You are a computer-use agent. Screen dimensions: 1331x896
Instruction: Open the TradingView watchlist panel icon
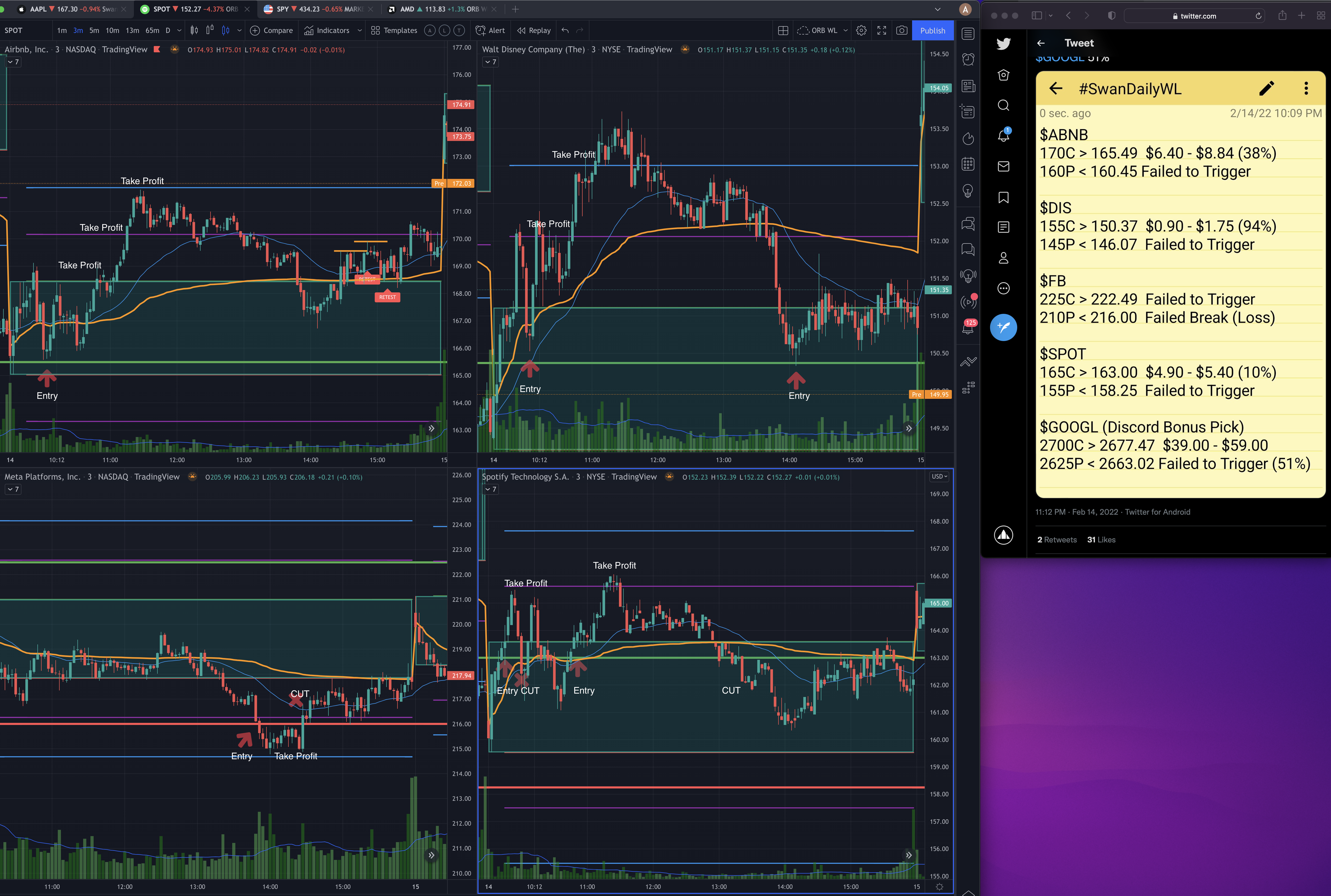[968, 33]
